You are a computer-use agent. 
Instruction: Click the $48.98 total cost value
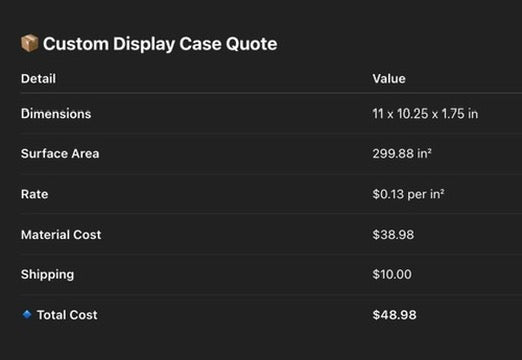point(395,315)
